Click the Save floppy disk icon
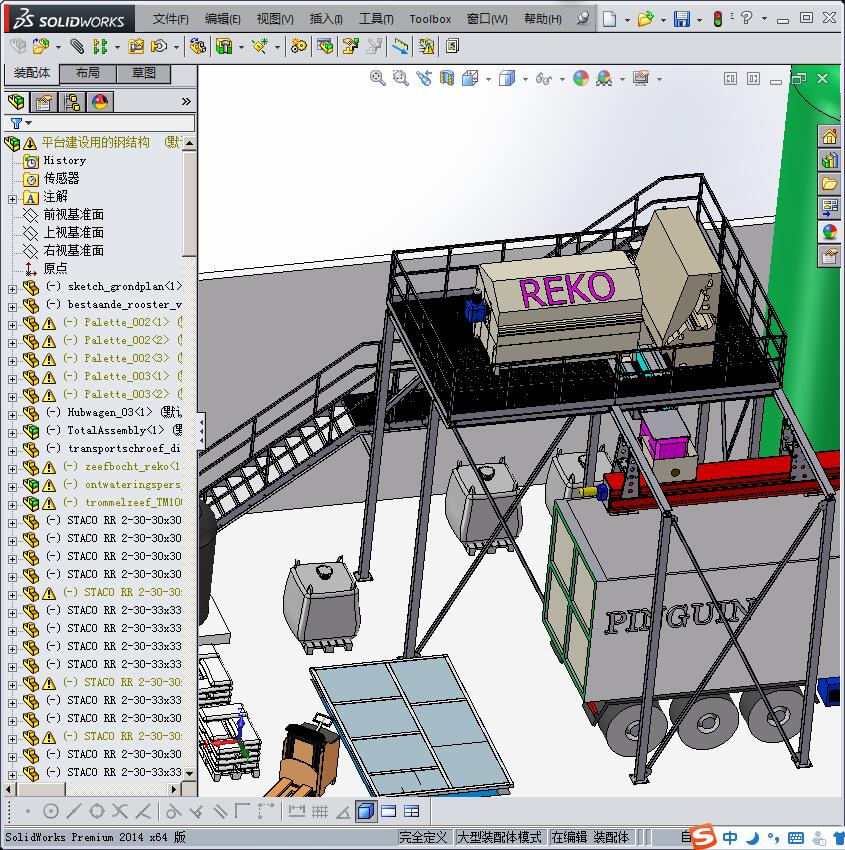The width and height of the screenshot is (845, 850). [x=682, y=19]
